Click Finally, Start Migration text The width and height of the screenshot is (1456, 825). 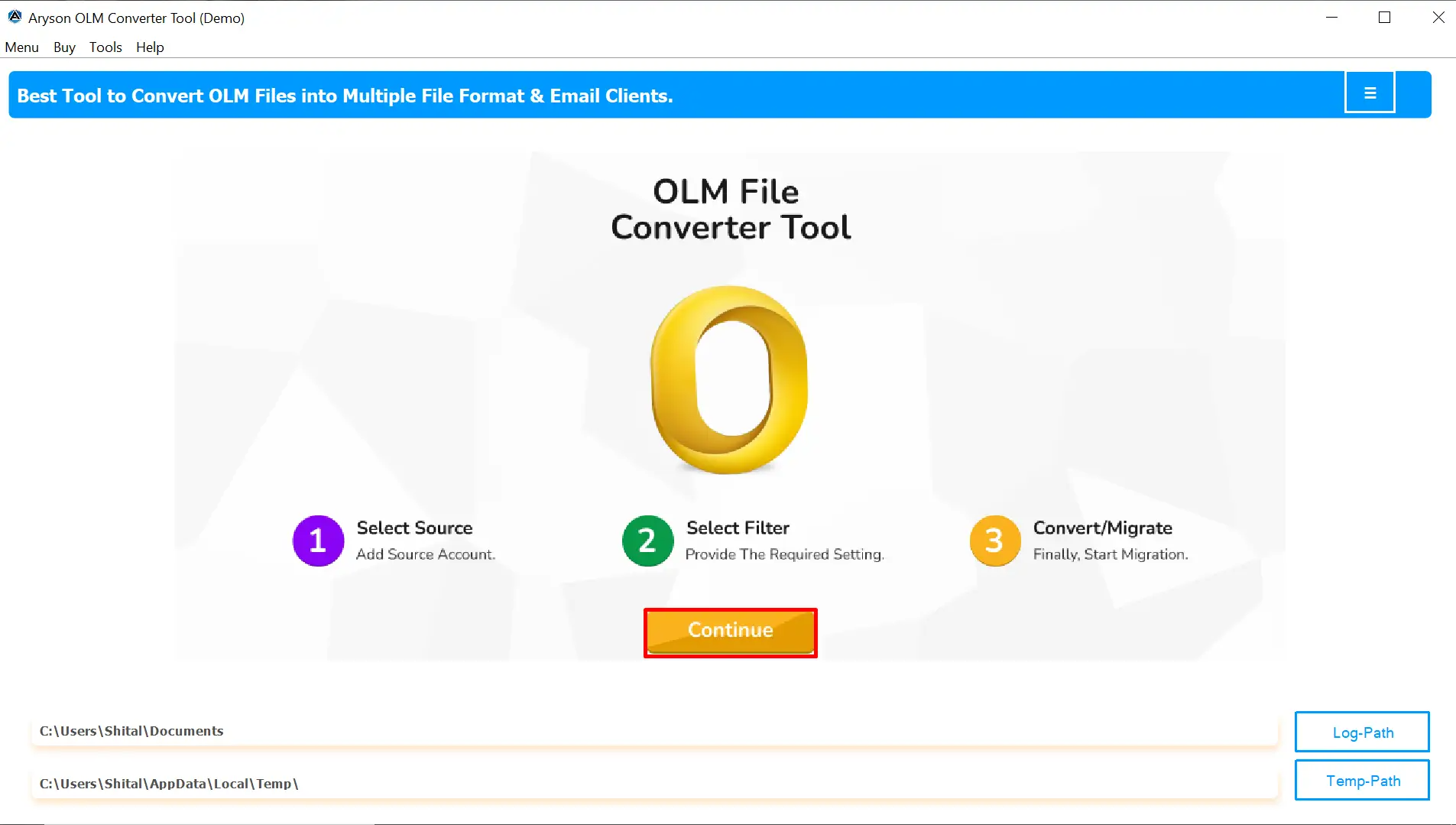coord(1110,554)
